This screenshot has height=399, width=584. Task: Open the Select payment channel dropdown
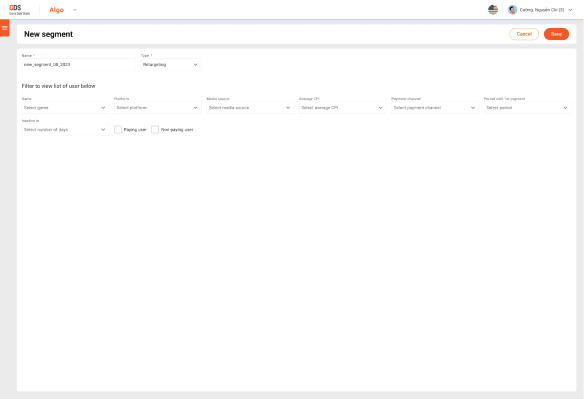(435, 108)
